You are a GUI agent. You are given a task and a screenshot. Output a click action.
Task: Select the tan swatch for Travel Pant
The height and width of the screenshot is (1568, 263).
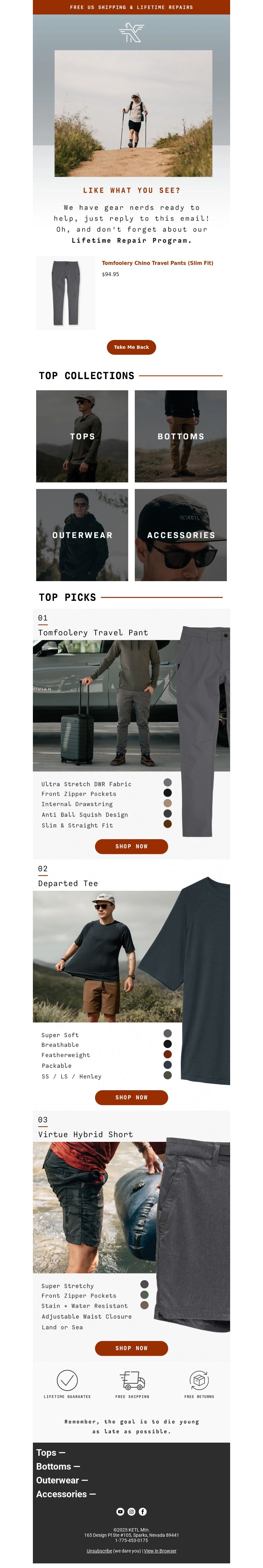click(x=167, y=803)
